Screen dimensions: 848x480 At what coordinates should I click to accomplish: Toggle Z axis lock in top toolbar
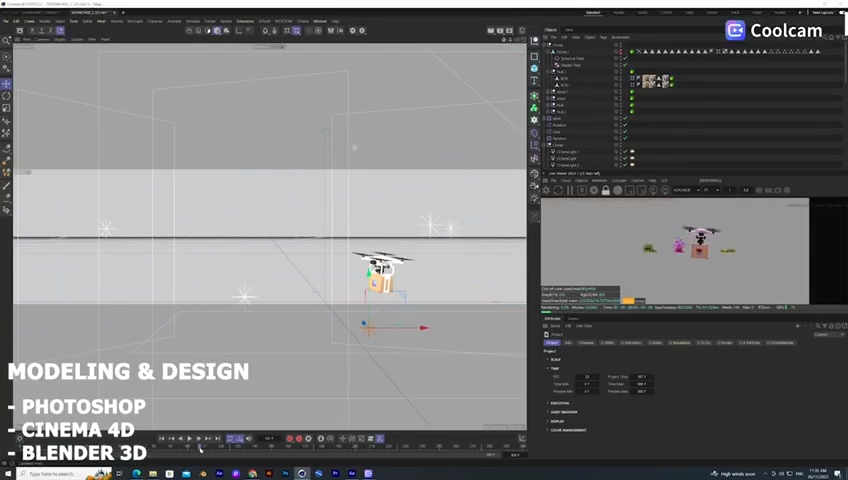tap(50, 31)
